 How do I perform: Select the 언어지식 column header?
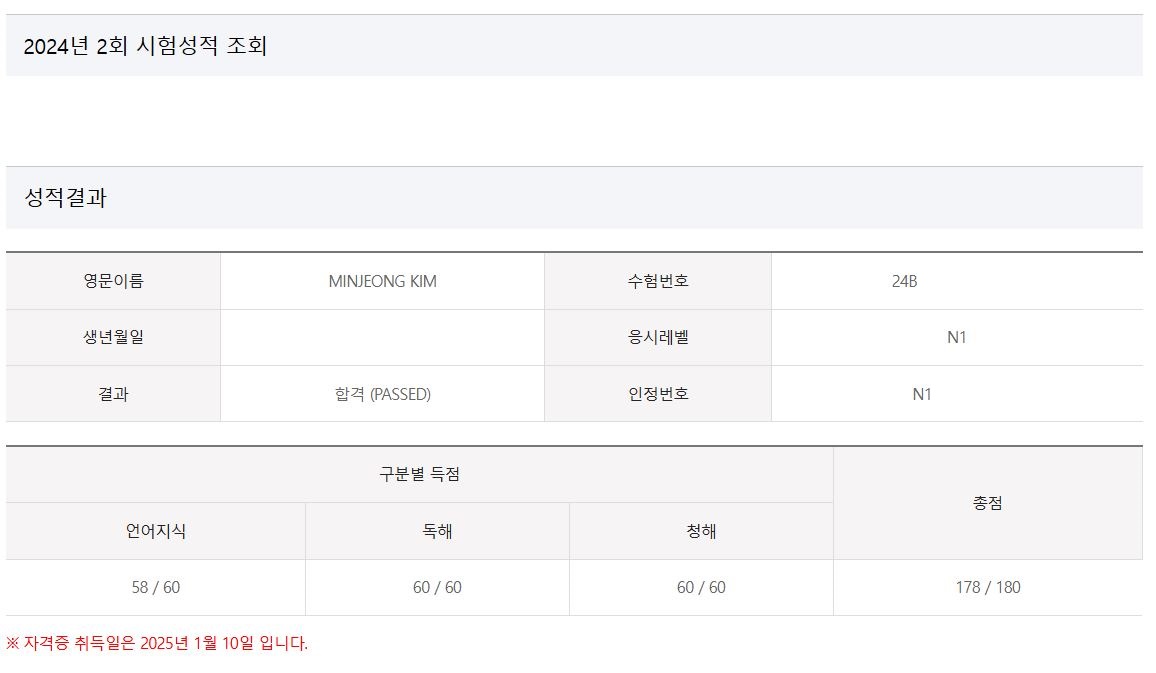click(x=155, y=531)
